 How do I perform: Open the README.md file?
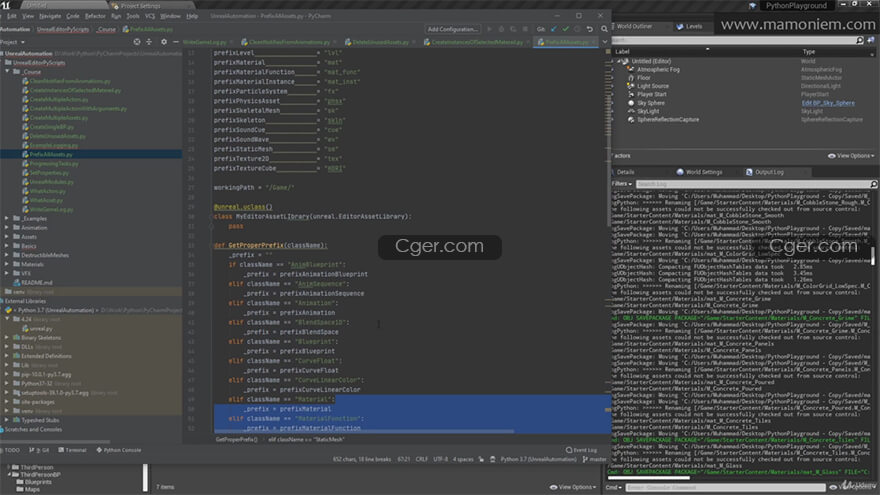pyautogui.click(x=36, y=283)
